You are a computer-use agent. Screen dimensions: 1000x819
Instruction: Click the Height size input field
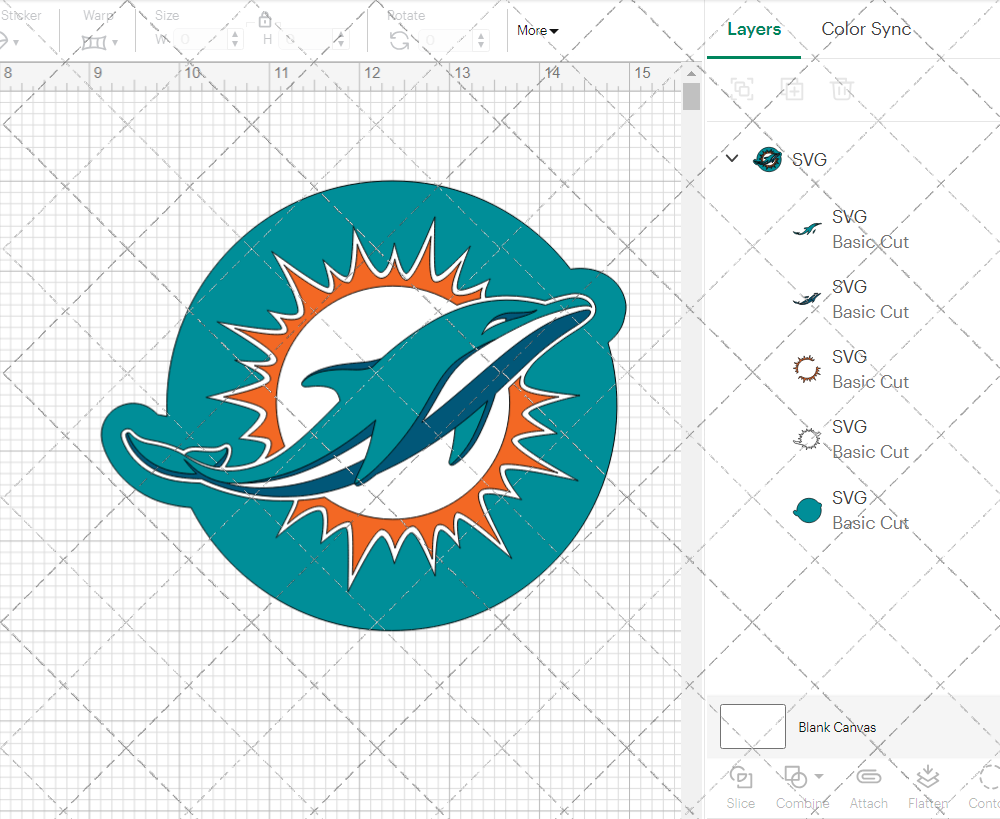pos(305,40)
